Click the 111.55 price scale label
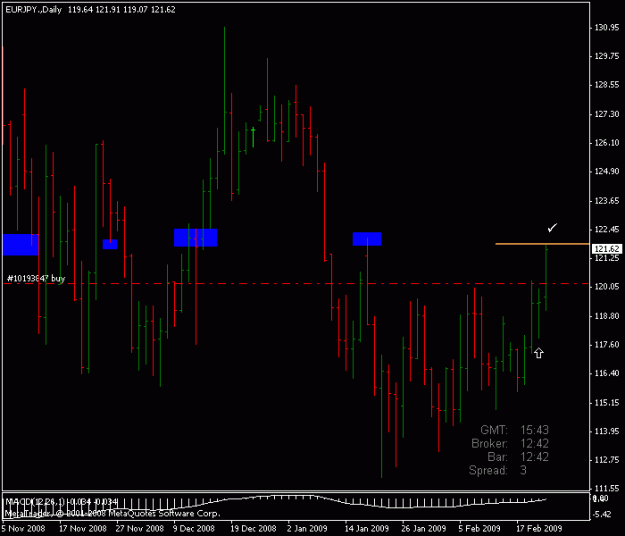Screen dimensions: 625x536 [607, 489]
